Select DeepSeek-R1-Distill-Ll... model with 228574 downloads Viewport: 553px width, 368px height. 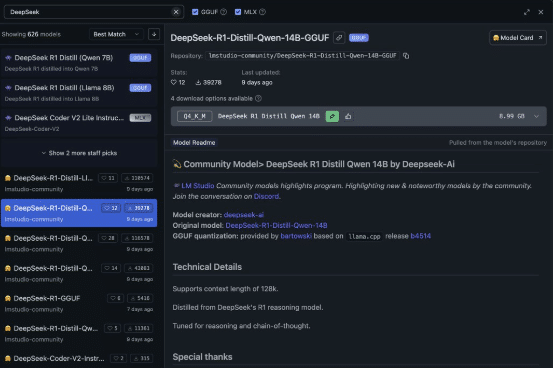[79, 183]
